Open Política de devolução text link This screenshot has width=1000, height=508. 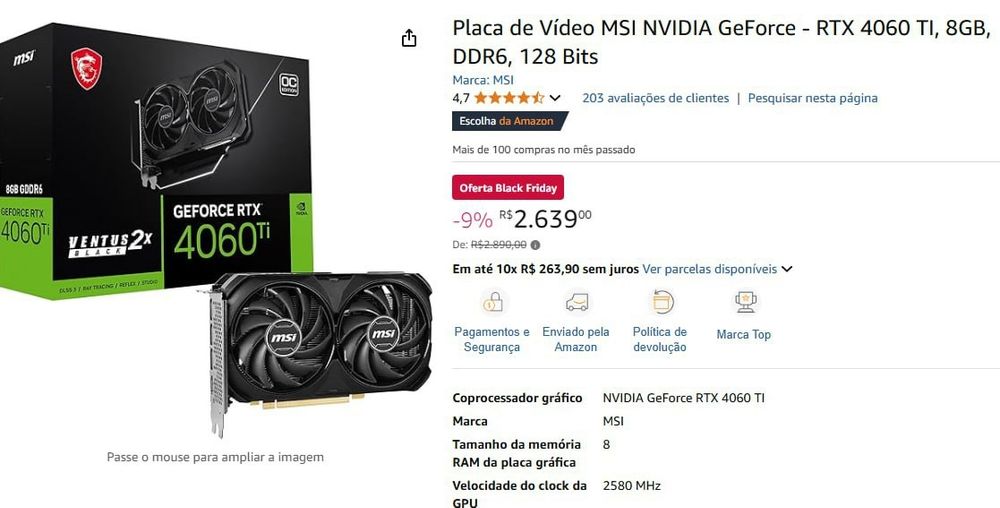(x=659, y=340)
